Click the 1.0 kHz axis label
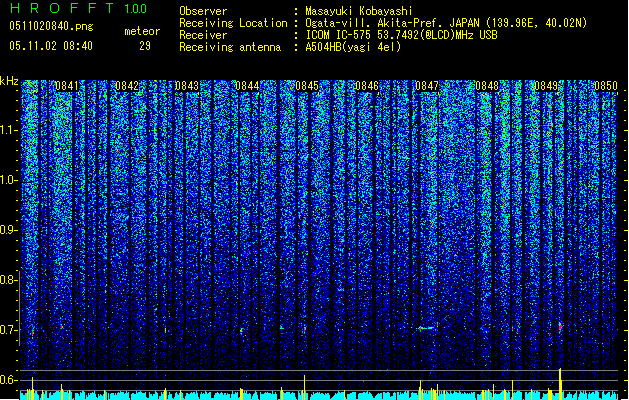 tap(9, 180)
